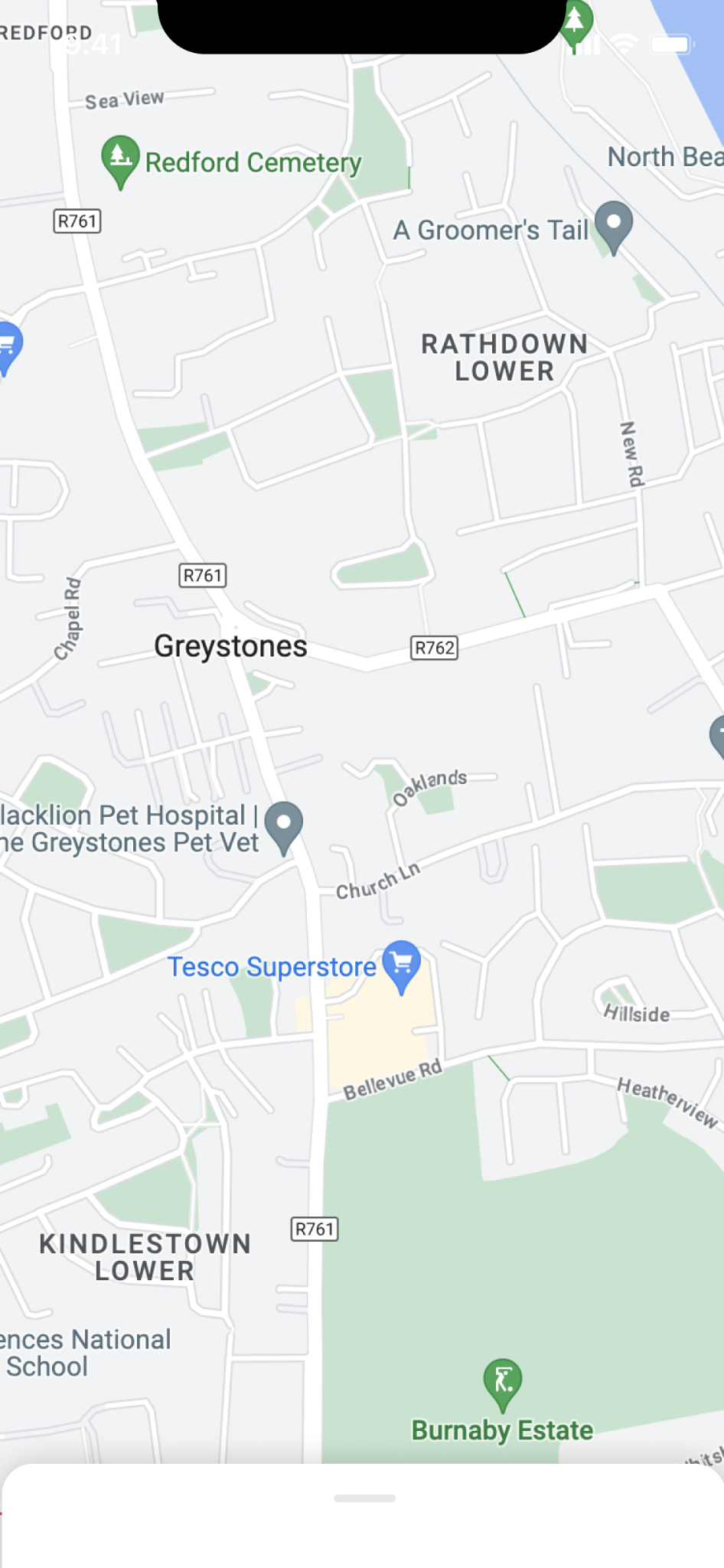724x1568 pixels.
Task: Click the Tesco Superstore text label
Action: [x=272, y=967]
